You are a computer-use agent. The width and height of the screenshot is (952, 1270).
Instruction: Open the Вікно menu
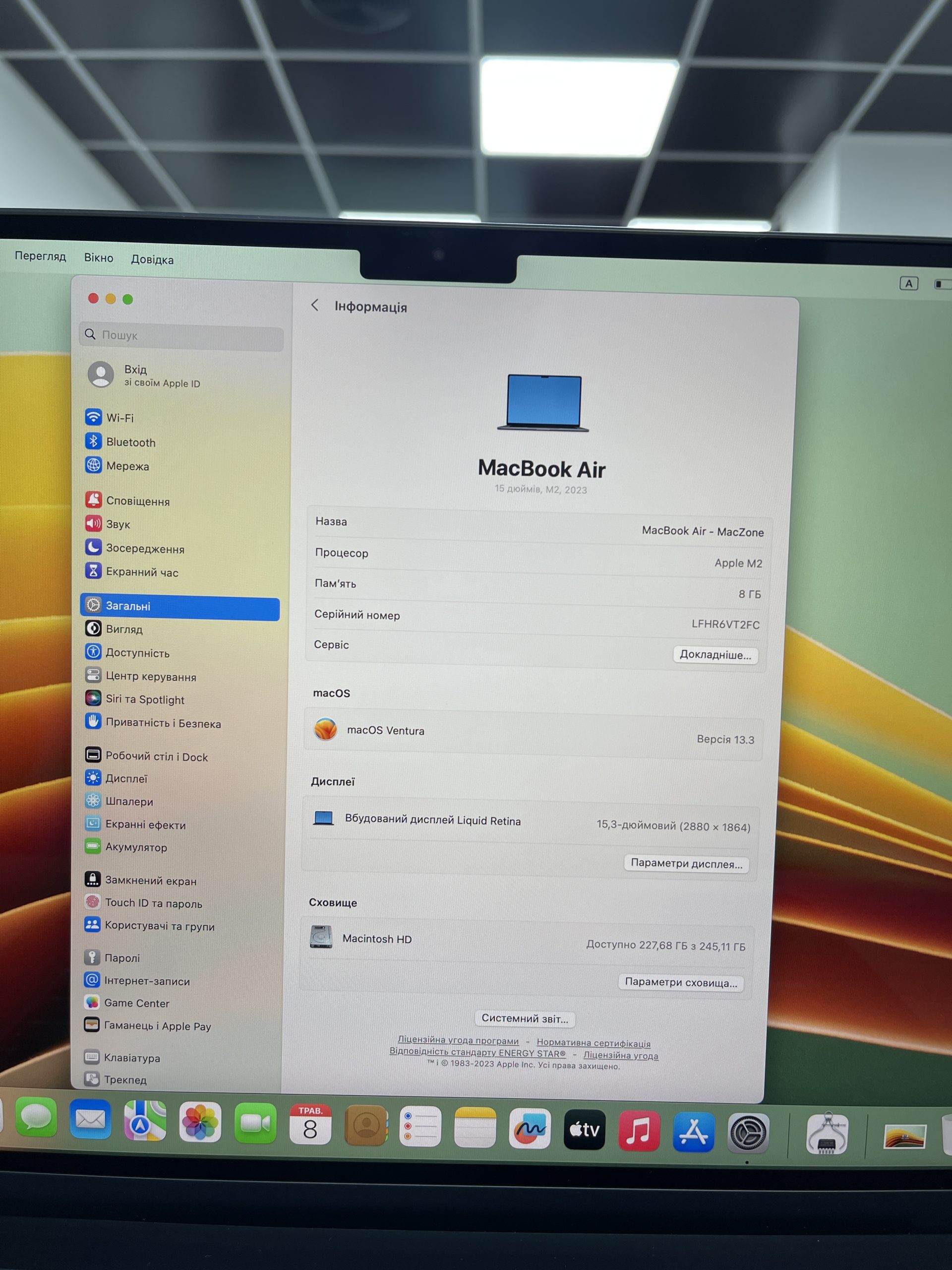coord(99,258)
